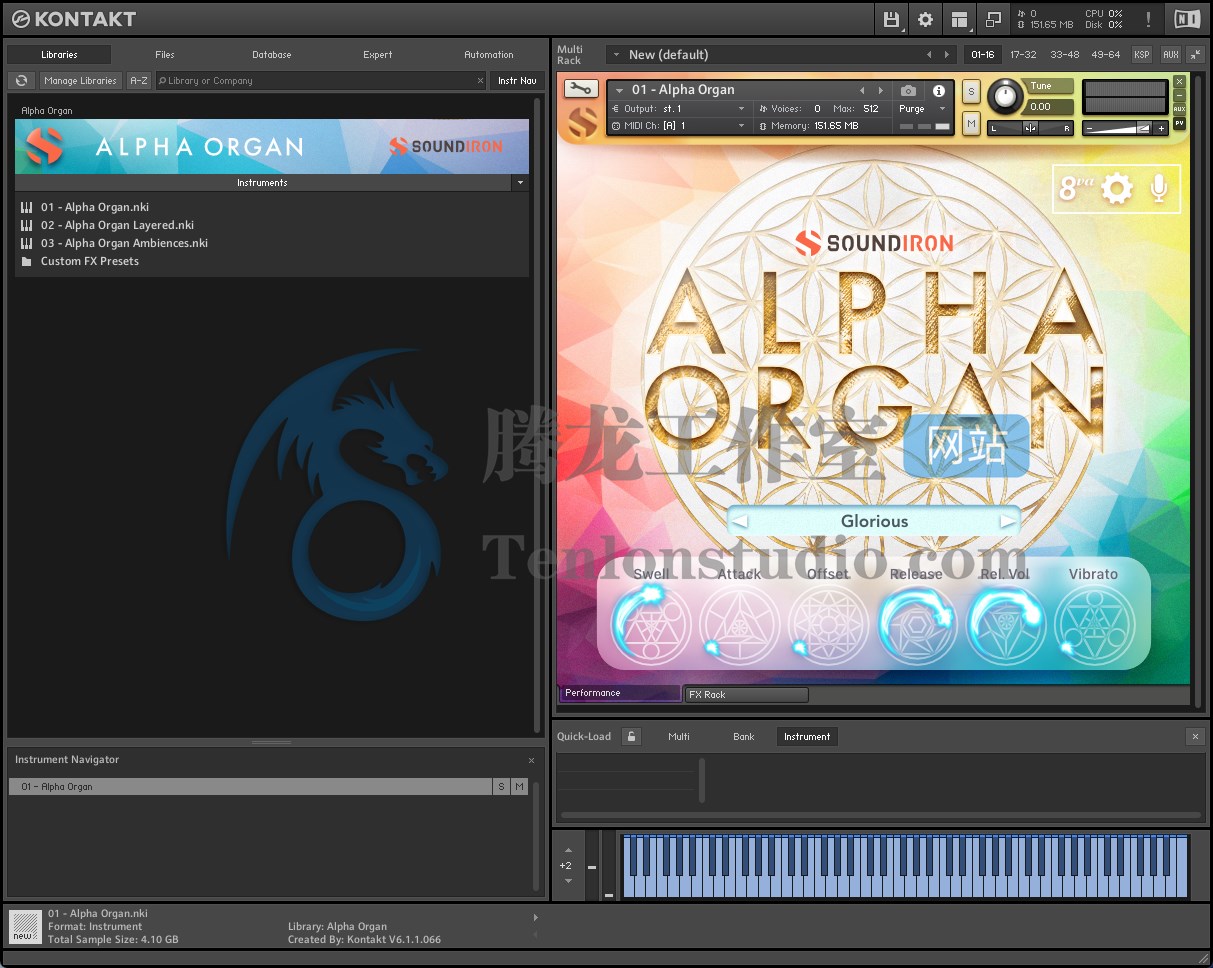
Task: Click the instrument snapshot camera icon
Action: point(908,90)
